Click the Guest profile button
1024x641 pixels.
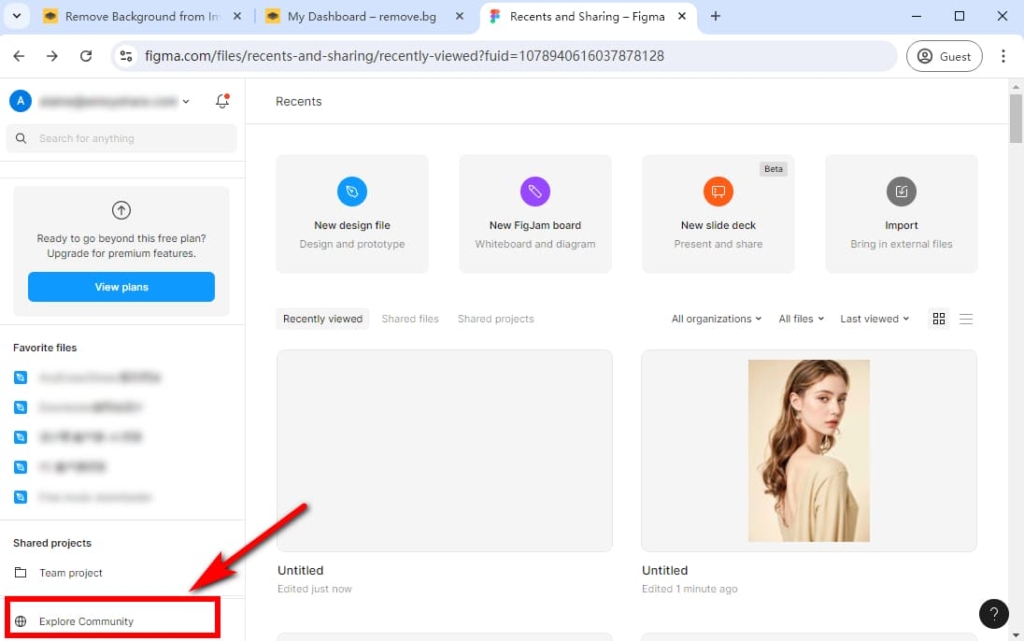pos(944,56)
